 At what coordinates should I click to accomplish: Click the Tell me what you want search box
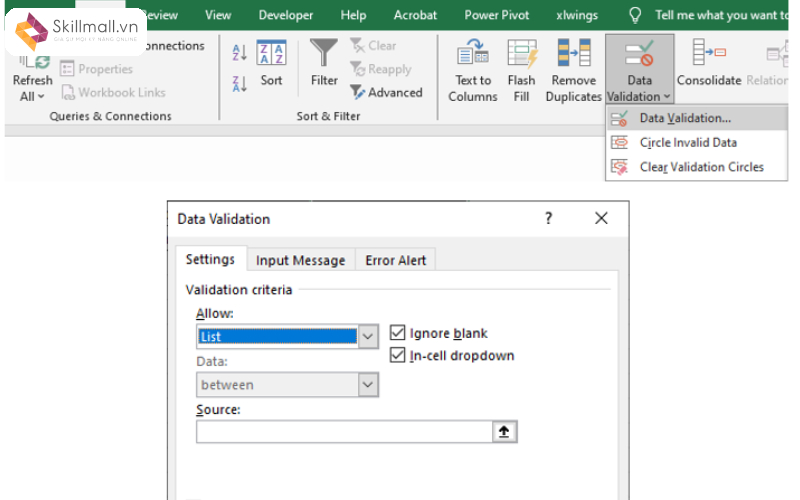pos(721,15)
